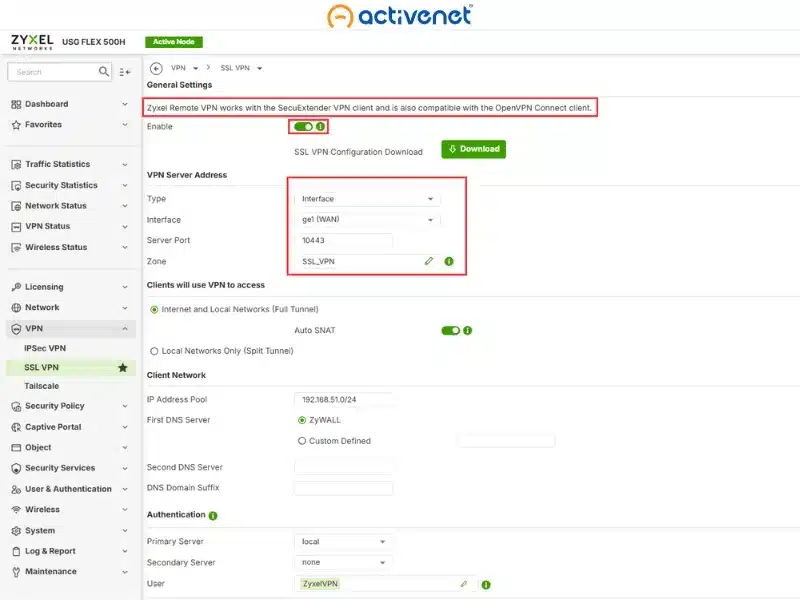Expand the Dashboard menu chevron
Screen dimensions: 800x600
(125, 104)
